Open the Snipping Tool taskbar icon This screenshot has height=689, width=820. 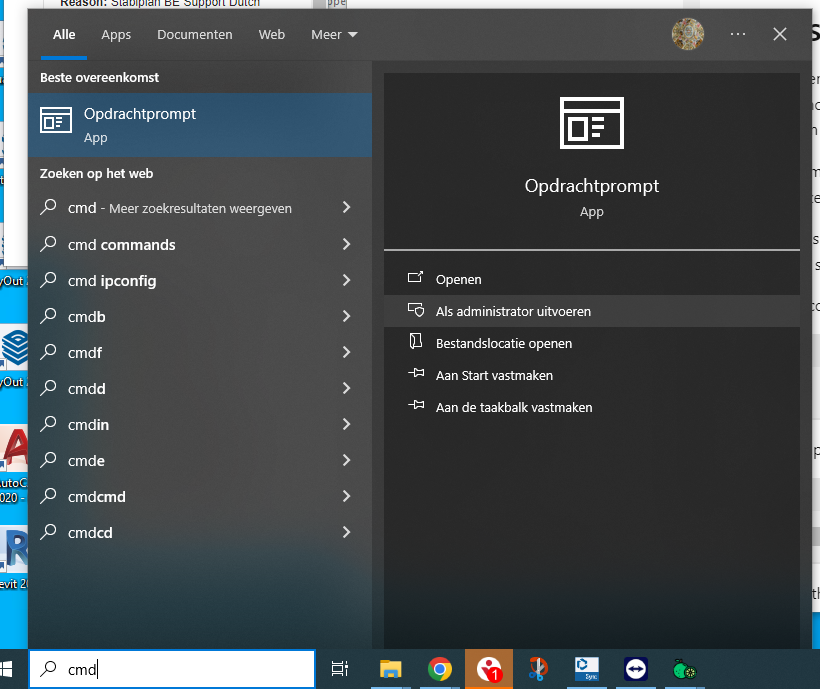[538, 669]
